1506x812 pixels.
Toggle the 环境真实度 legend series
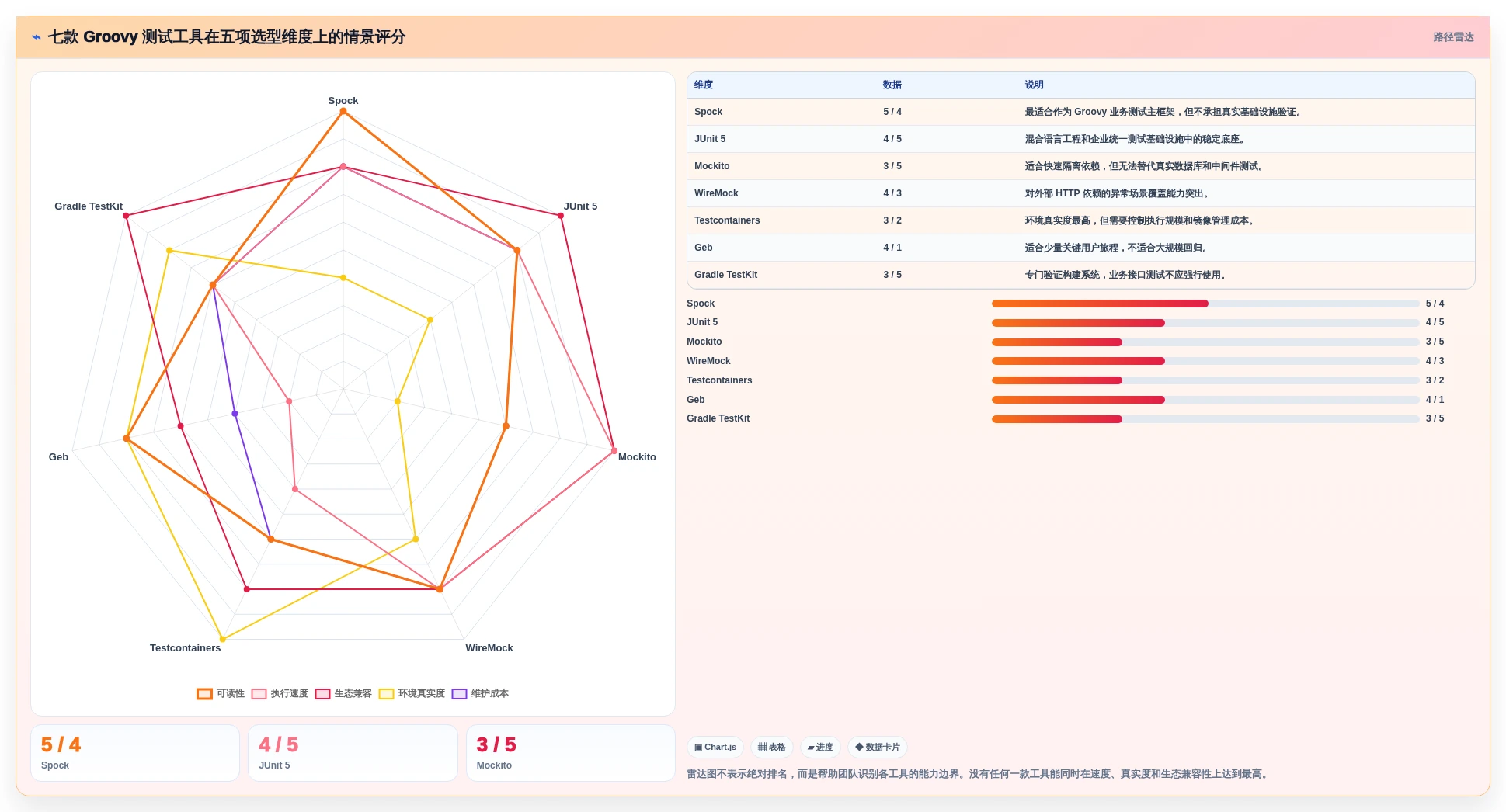[412, 693]
